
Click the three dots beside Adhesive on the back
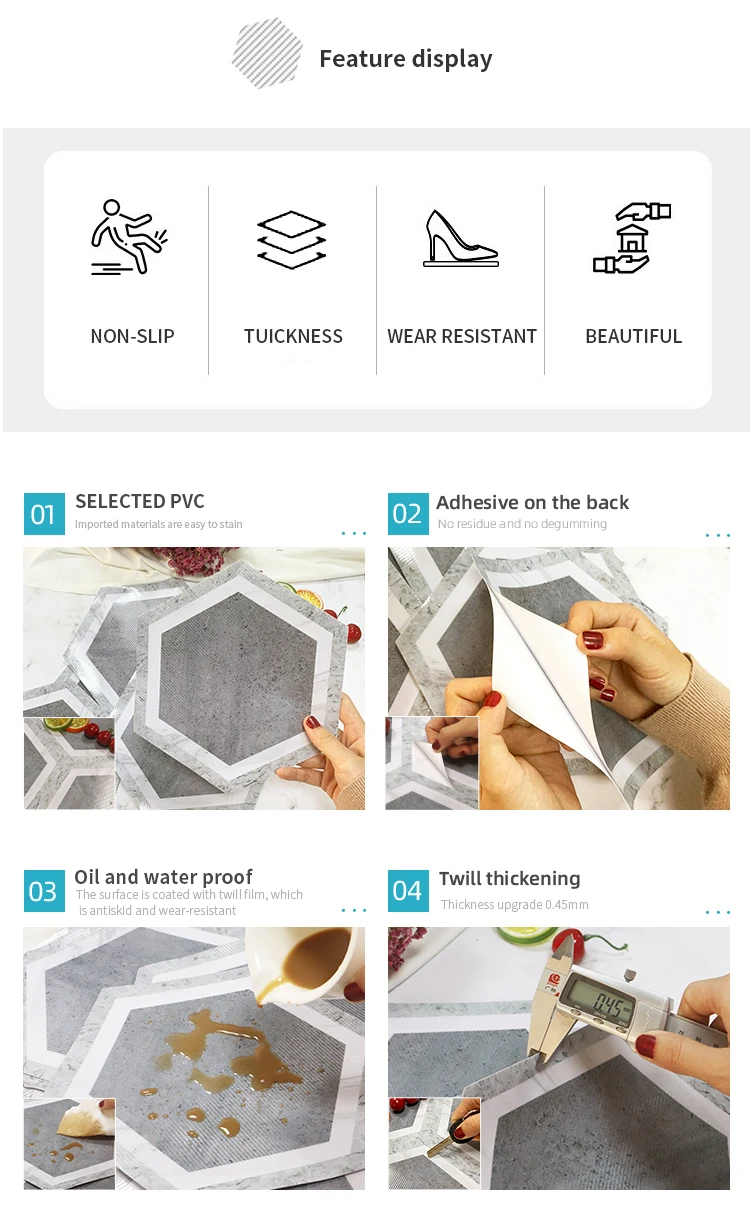point(718,535)
